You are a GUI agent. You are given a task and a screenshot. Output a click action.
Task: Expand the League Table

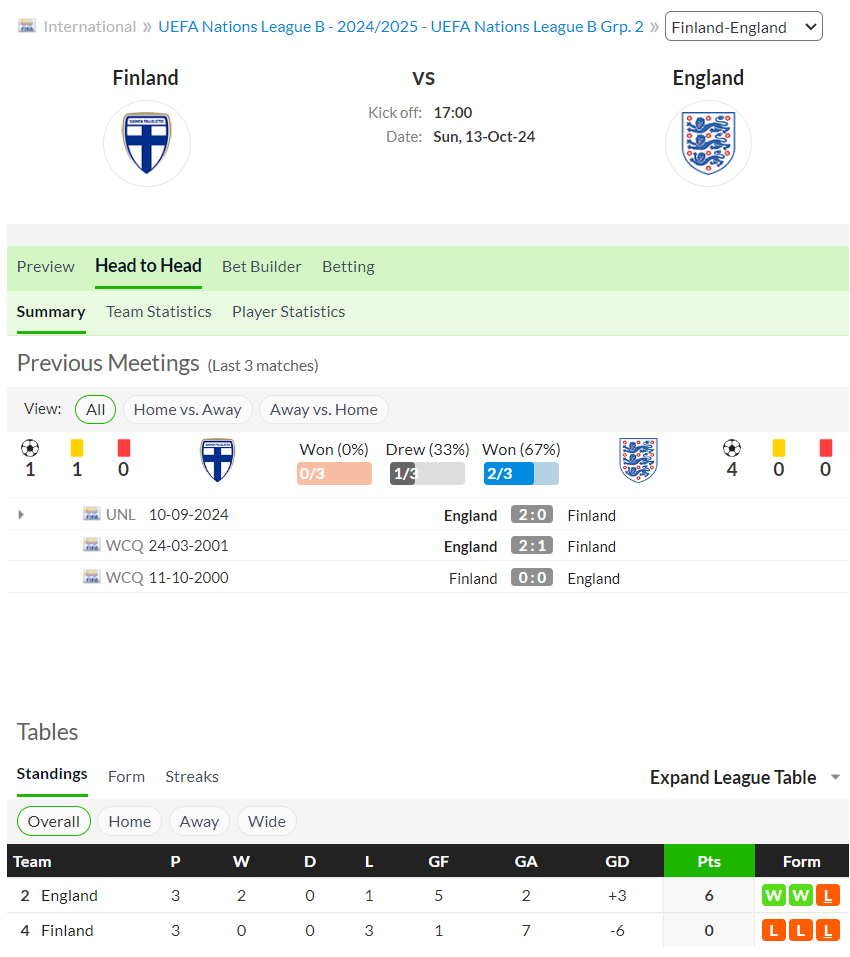point(745,778)
